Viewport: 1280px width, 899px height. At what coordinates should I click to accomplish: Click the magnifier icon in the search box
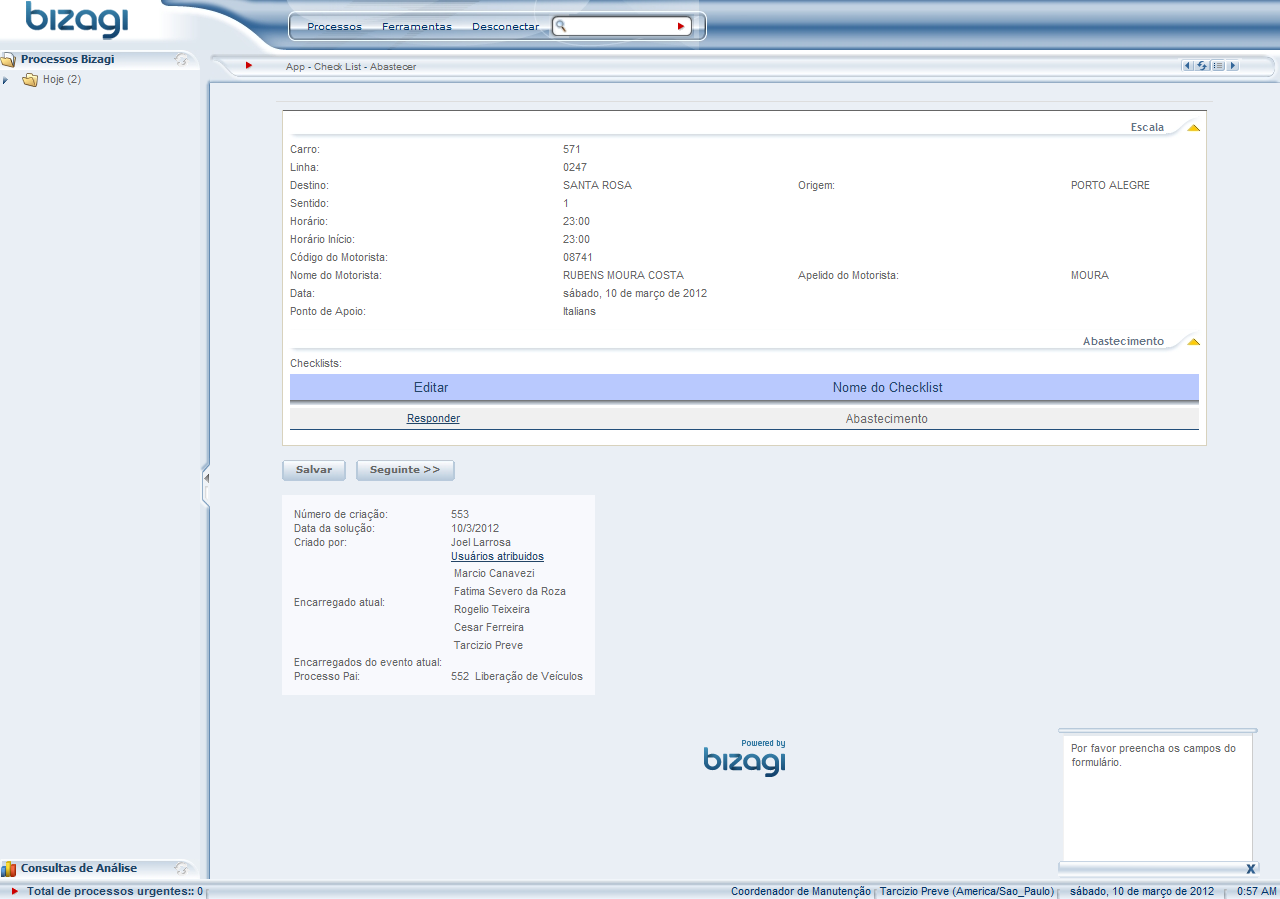(561, 26)
